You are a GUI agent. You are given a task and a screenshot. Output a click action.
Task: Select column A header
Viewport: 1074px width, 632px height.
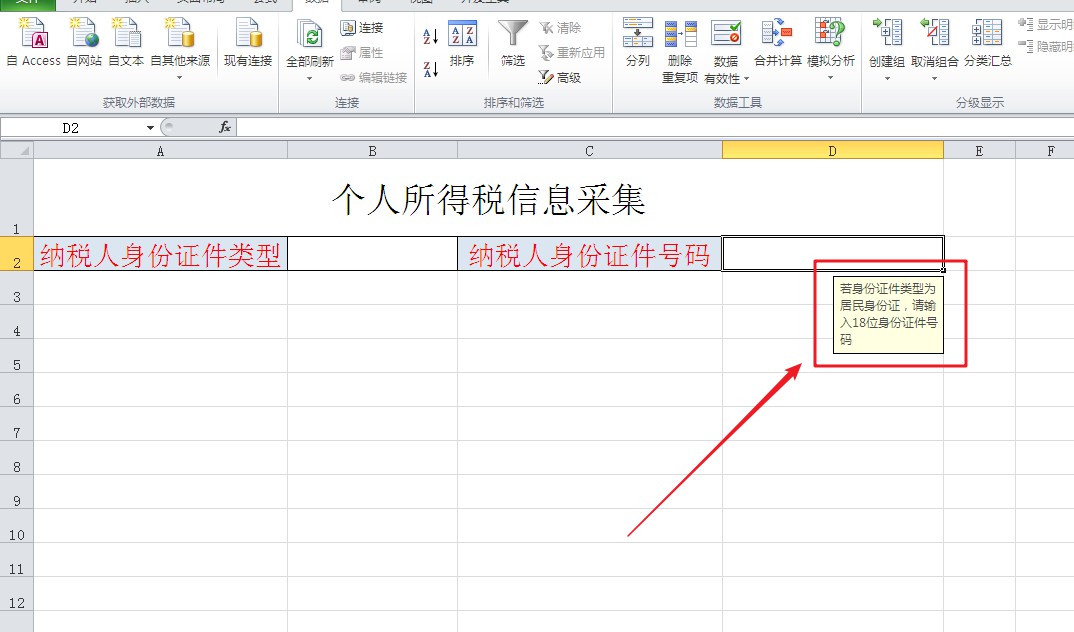160,151
